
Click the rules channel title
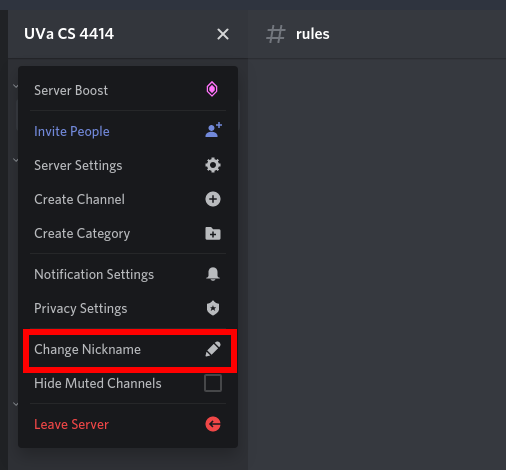[313, 34]
